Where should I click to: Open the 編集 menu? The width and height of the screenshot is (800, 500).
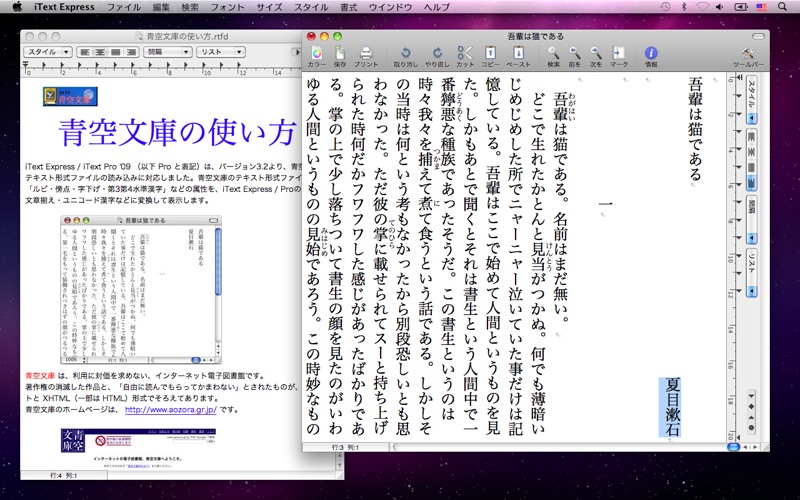point(161,7)
